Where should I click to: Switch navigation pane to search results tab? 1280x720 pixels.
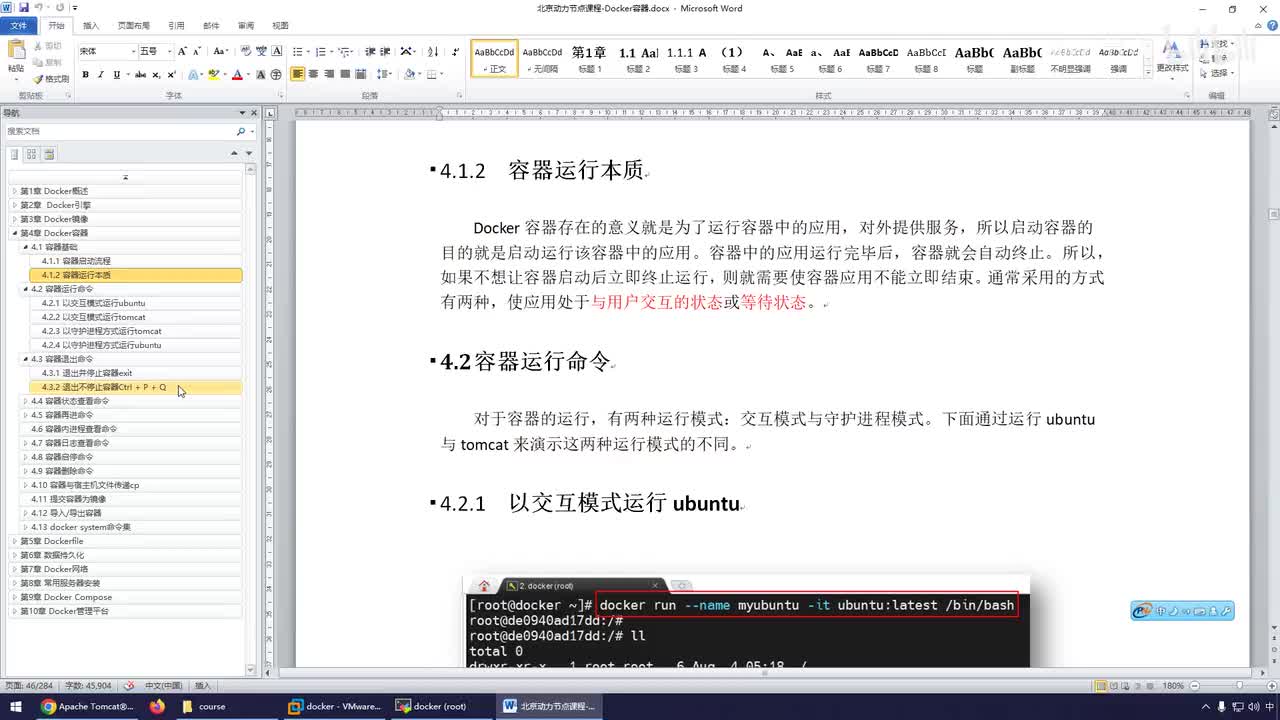click(x=49, y=154)
